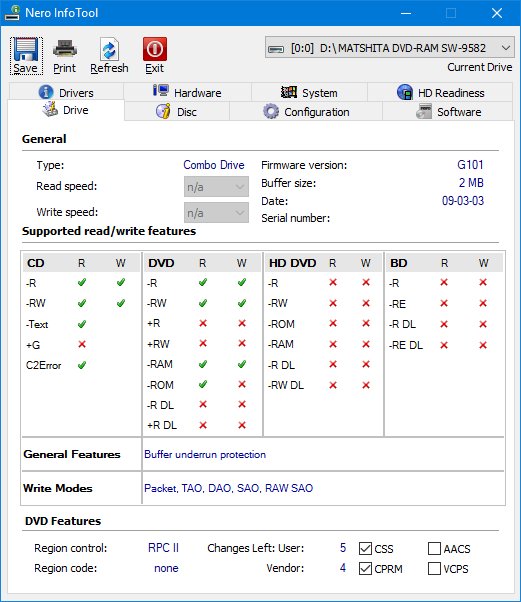Click the DVD +R read cross mark

click(x=203, y=323)
